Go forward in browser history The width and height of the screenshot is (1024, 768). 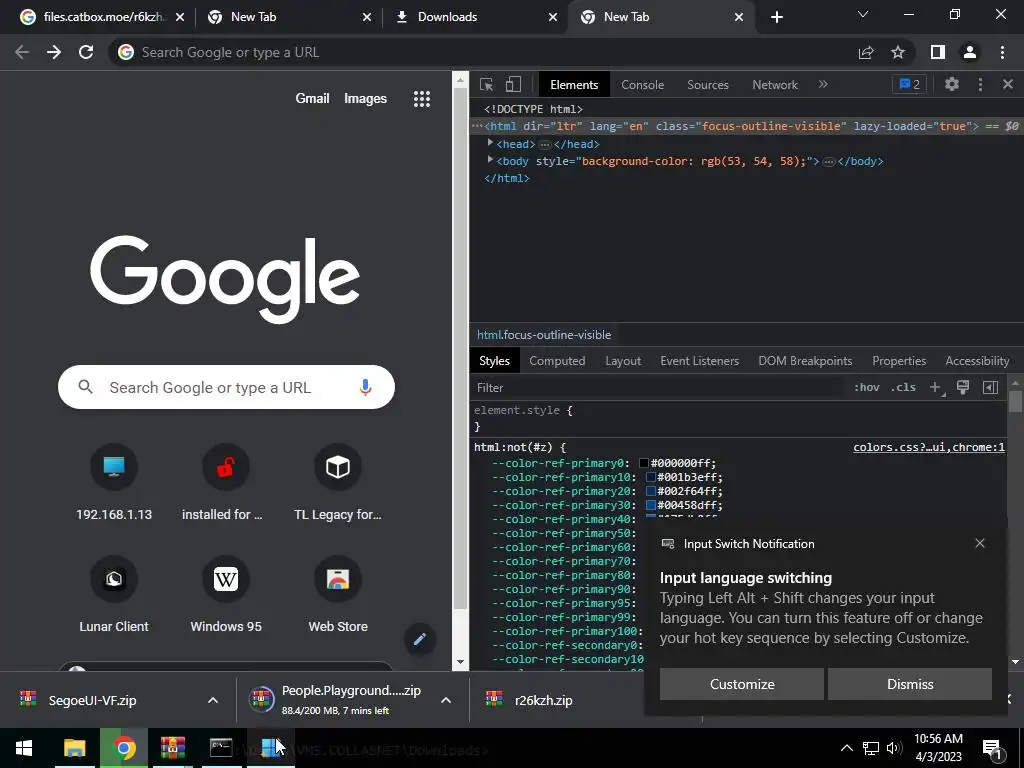point(54,52)
